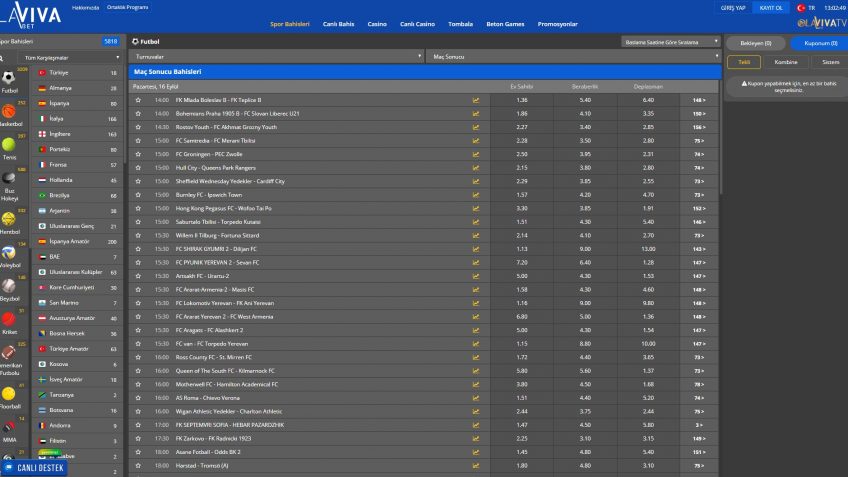The width and height of the screenshot is (848, 477).
Task: Open the Casino menu item
Action: click(x=377, y=24)
